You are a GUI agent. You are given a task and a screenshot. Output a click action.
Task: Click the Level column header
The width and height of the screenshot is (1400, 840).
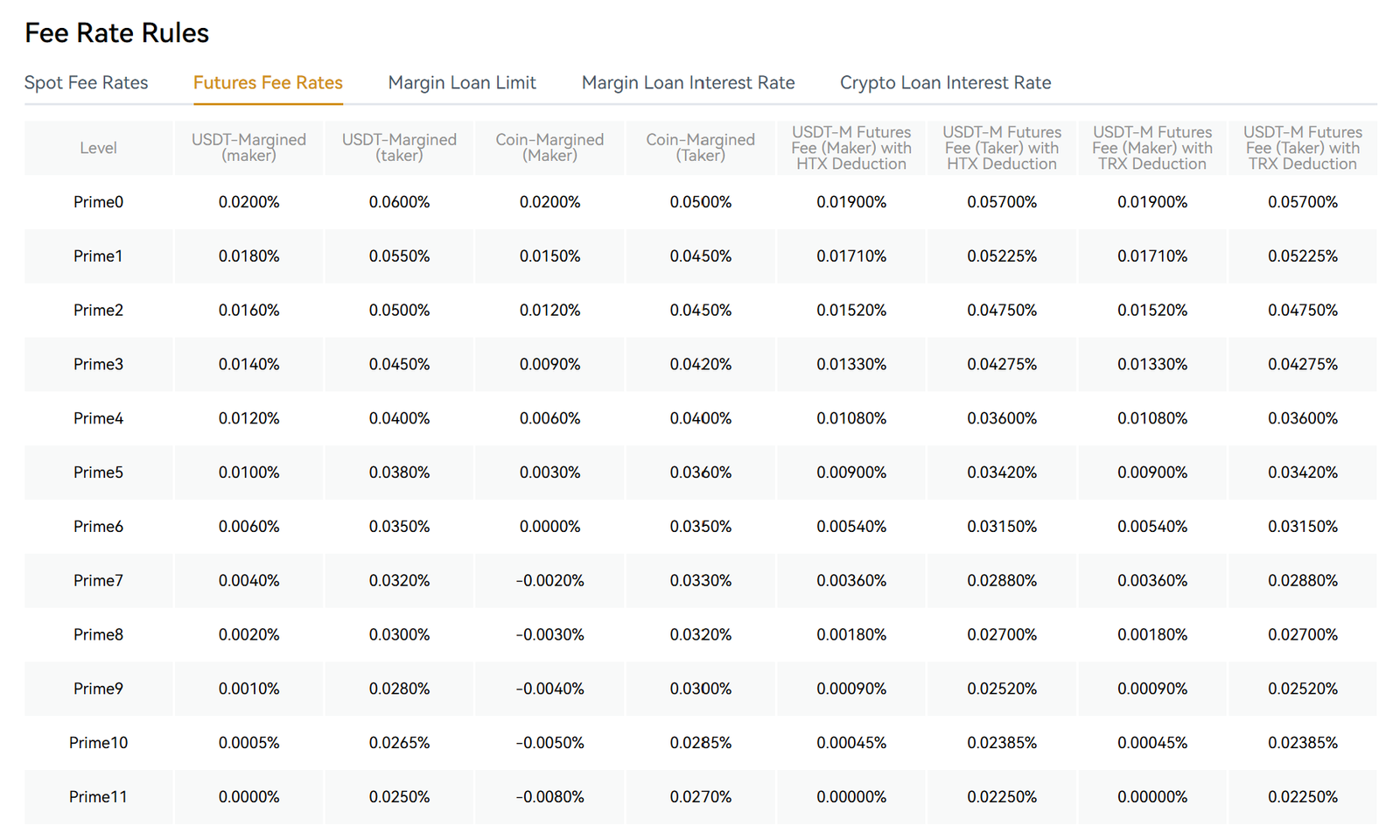pos(98,148)
